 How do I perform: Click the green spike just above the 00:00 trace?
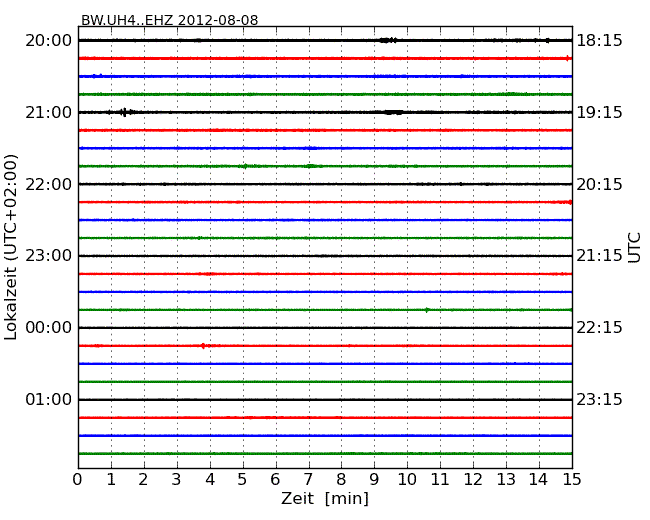pyautogui.click(x=427, y=310)
